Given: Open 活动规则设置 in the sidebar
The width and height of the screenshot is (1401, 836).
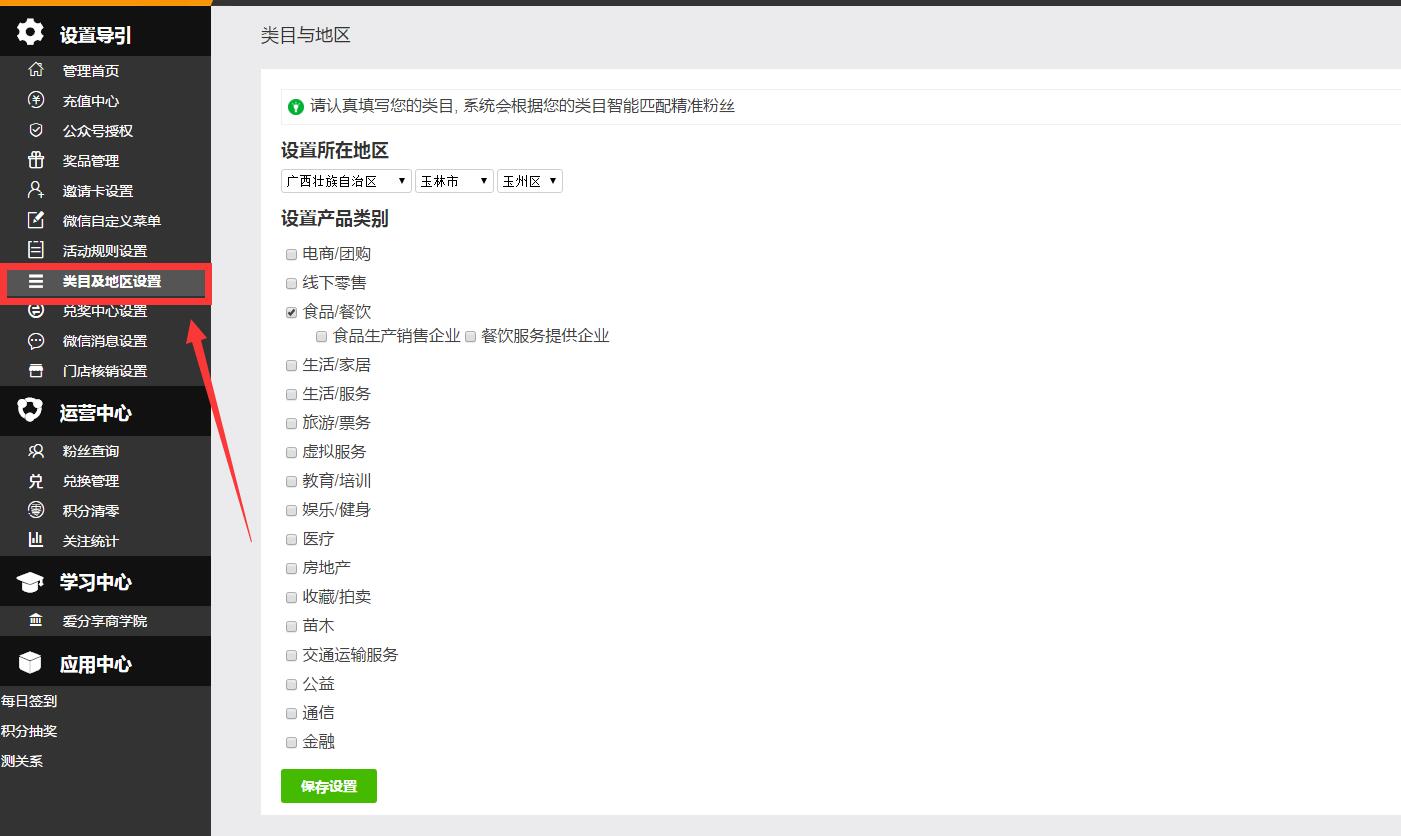Looking at the screenshot, I should 105,251.
